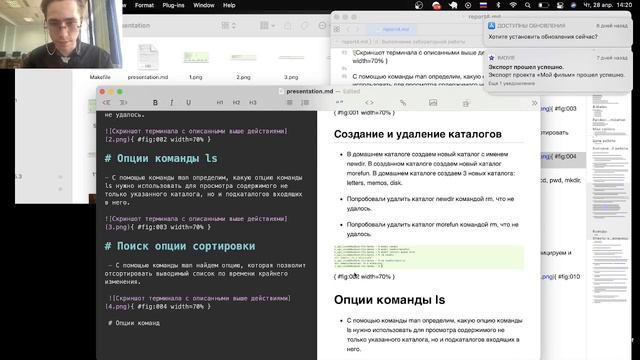Click '(4.png){ #fig:004 width=70% }' line in editor
This screenshot has width=640, height=360.
[158, 307]
